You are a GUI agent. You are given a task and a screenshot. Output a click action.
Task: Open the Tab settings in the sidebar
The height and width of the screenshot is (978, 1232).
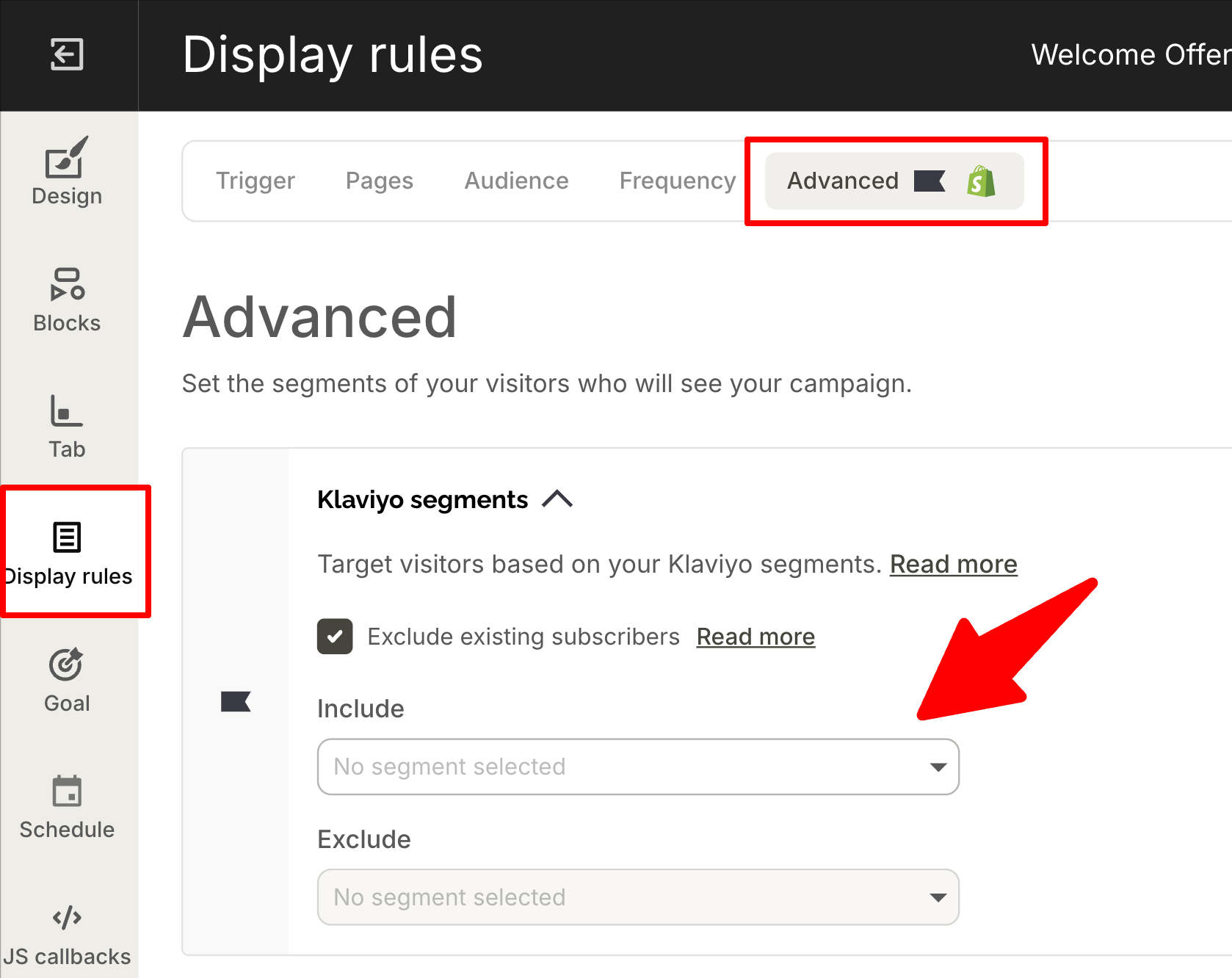coord(67,427)
